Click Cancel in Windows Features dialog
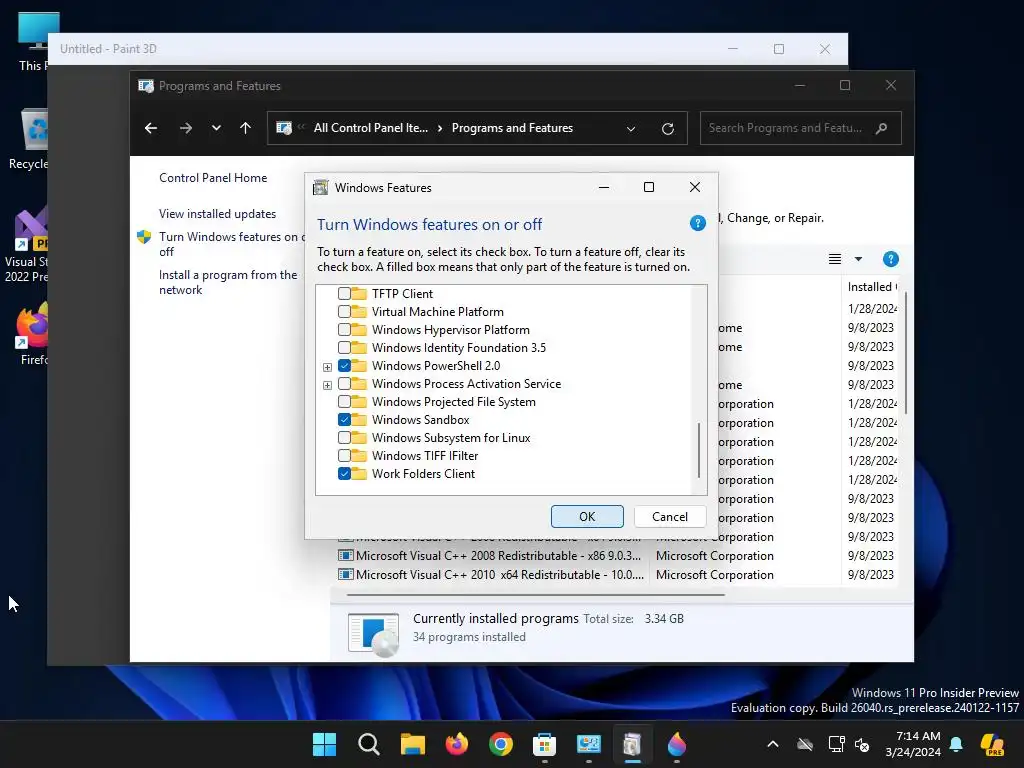The image size is (1024, 768). [x=670, y=517]
